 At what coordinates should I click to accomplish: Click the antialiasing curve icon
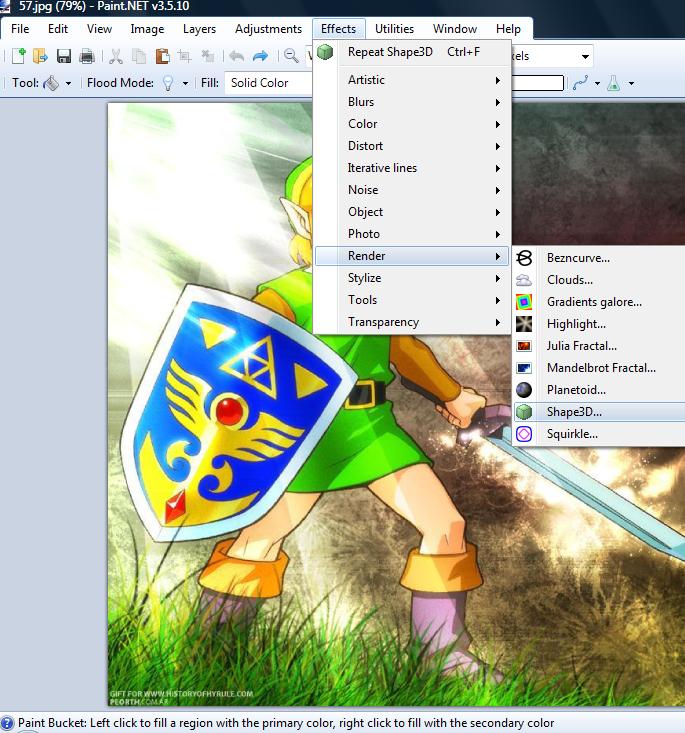[x=580, y=83]
